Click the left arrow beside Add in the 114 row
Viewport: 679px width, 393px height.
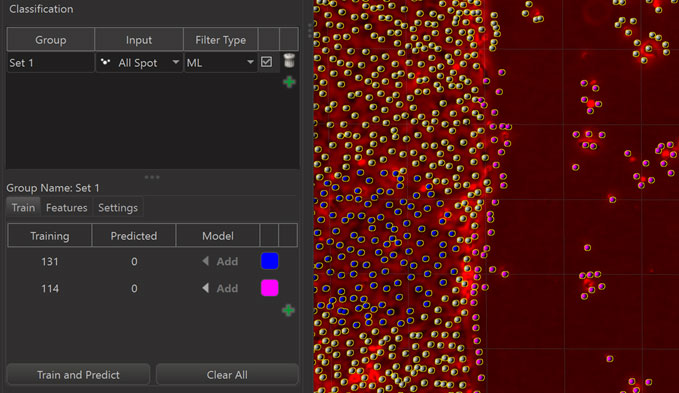206,288
